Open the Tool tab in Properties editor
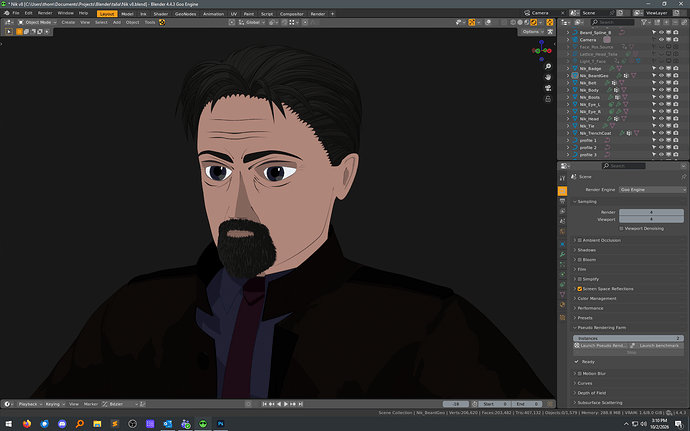This screenshot has width=690, height=431. pos(562,178)
